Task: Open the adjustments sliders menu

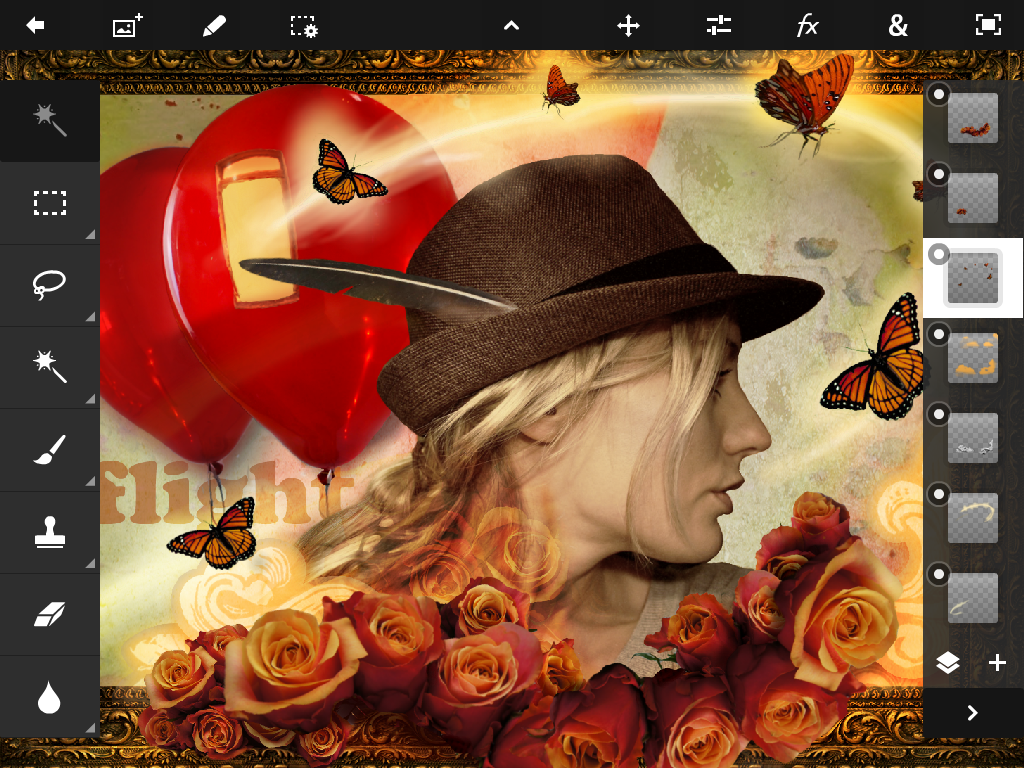Action: (718, 26)
